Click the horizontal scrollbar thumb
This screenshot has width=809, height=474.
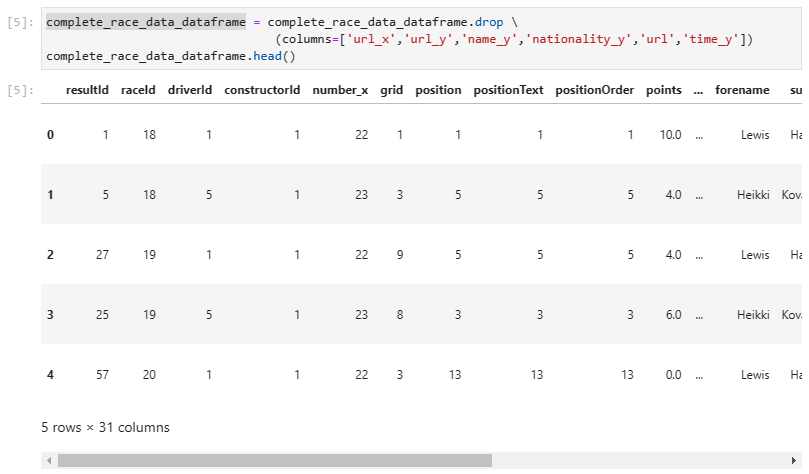point(274,461)
